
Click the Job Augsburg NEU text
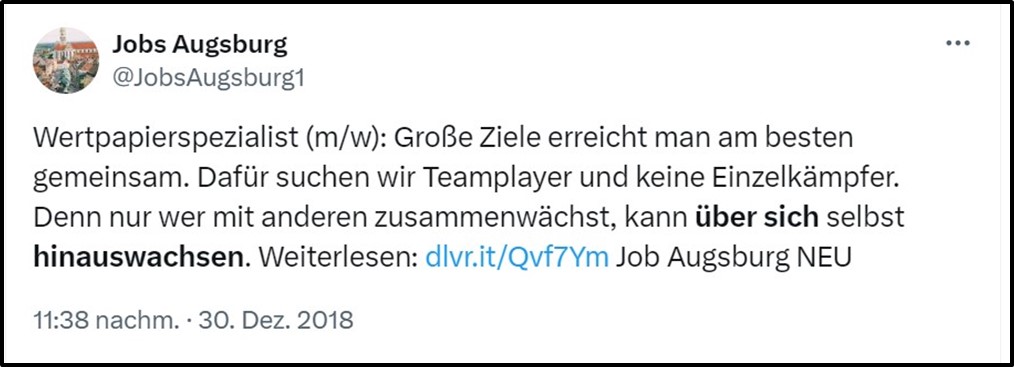point(735,258)
